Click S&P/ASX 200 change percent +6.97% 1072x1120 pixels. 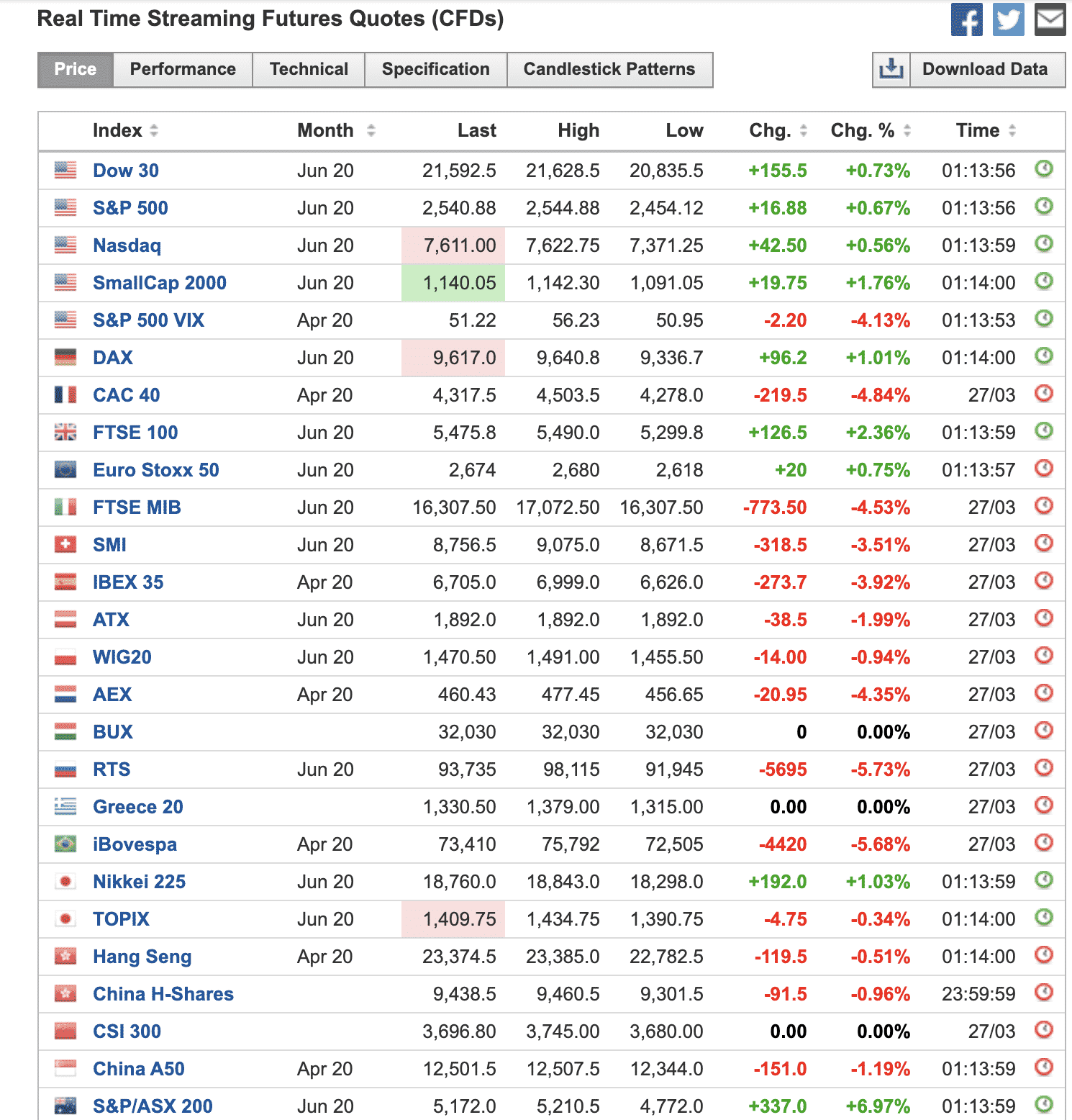(x=878, y=1106)
